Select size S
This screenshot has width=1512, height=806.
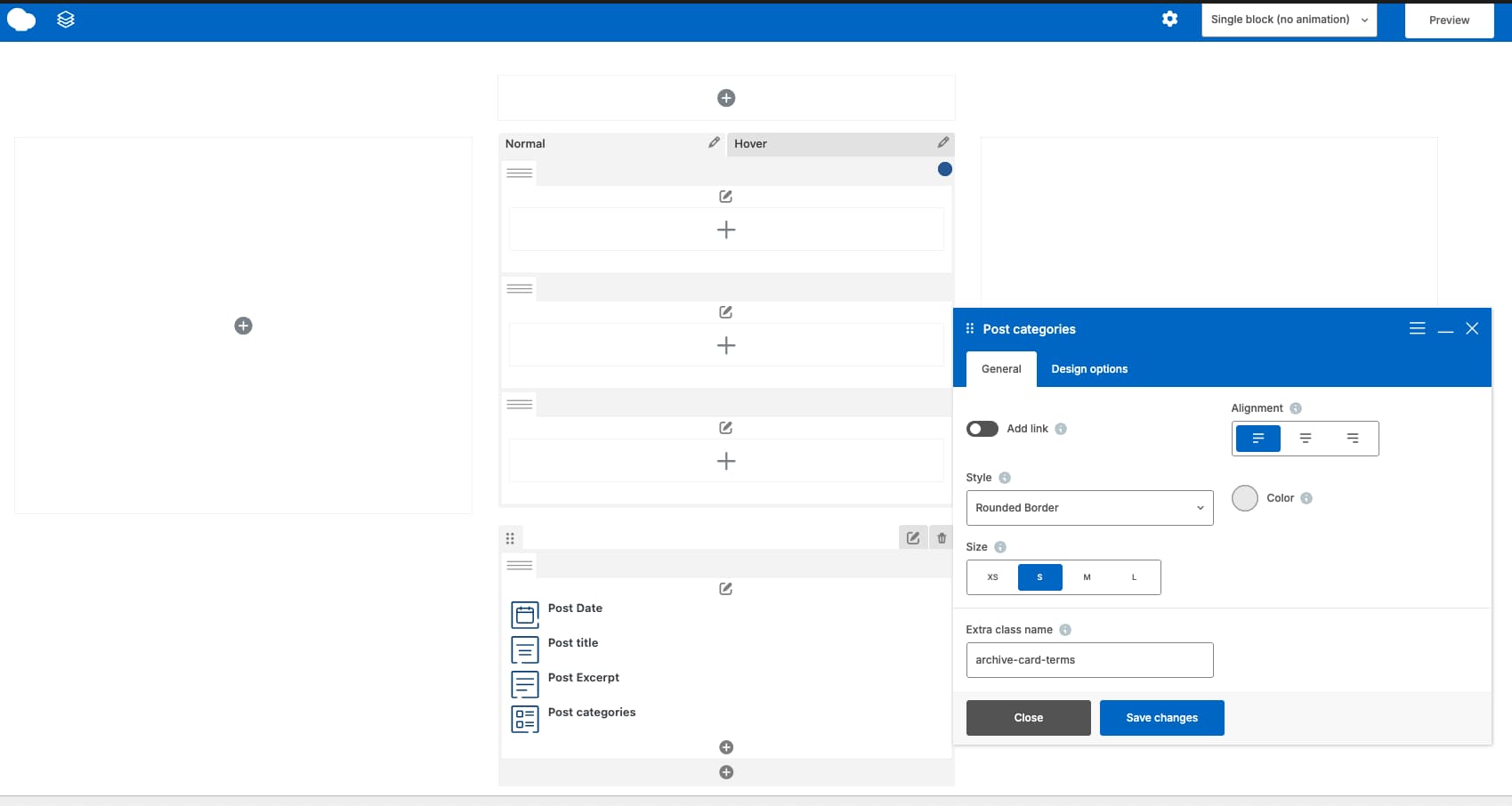[1039, 577]
